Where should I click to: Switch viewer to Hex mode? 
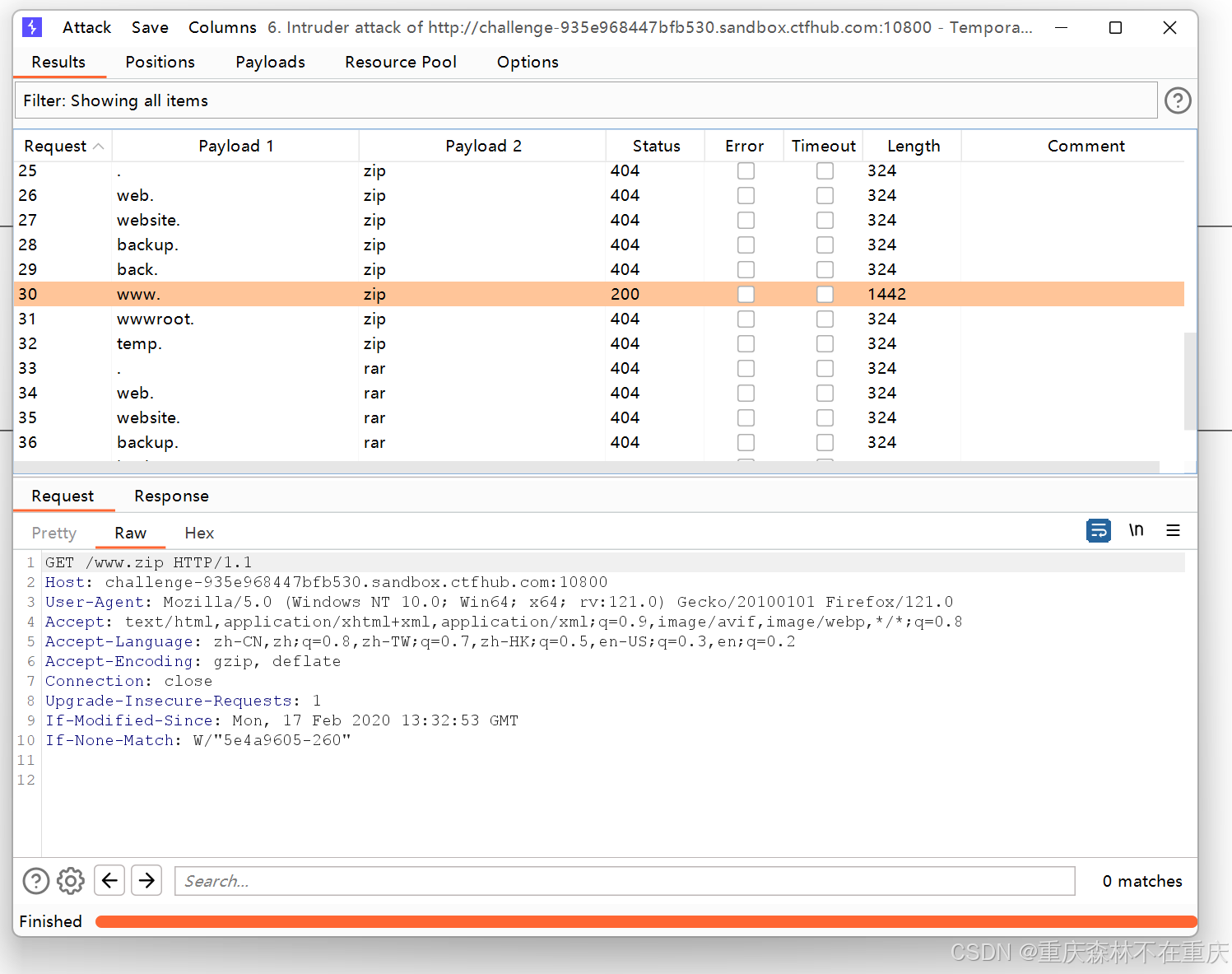[x=199, y=533]
